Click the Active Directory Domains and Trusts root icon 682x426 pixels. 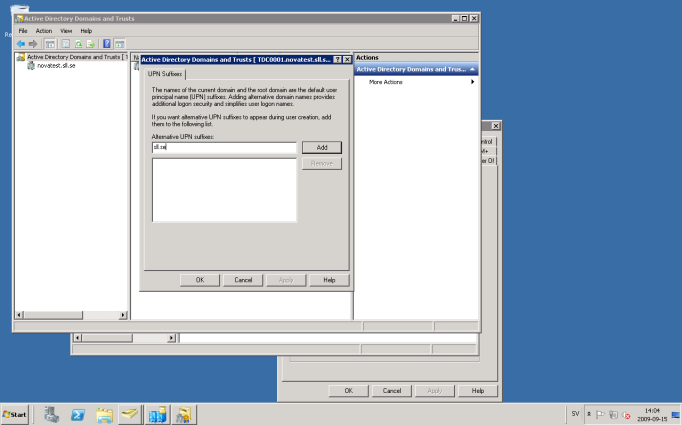20,57
